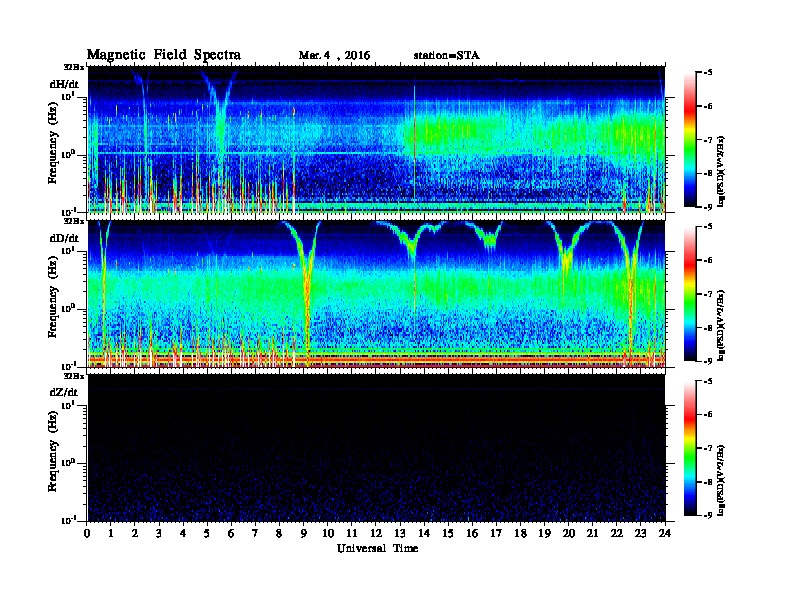
Task: Click the hour 0 tick label on time axis
Action: pyautogui.click(x=87, y=533)
